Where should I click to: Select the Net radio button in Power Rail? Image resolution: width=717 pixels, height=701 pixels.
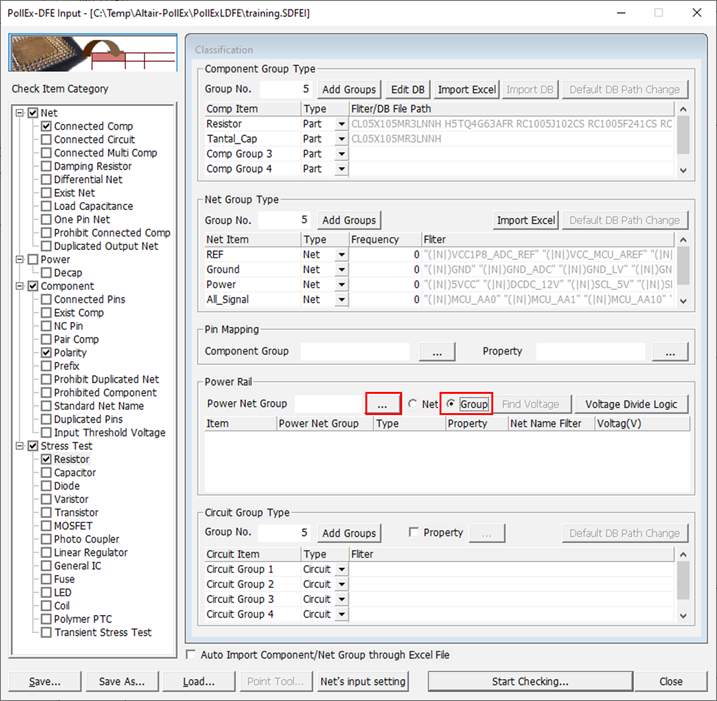point(413,404)
